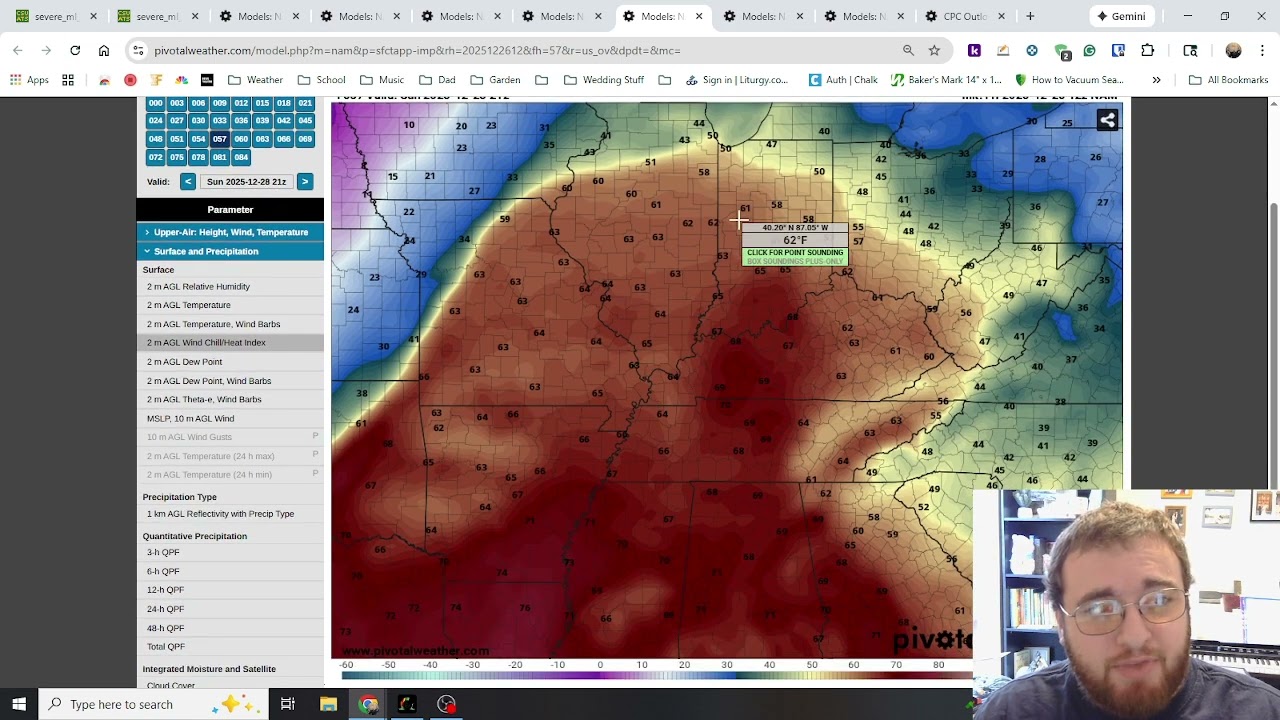Open the purple K extension icon
The height and width of the screenshot is (720, 1280).
click(974, 50)
